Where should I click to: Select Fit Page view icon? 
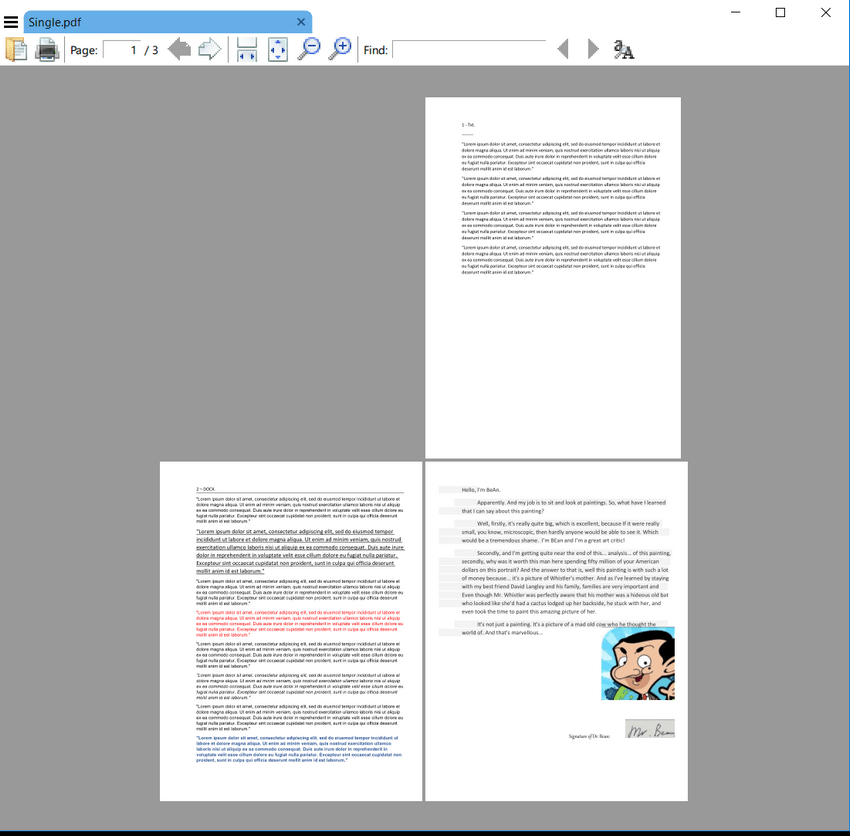(278, 49)
